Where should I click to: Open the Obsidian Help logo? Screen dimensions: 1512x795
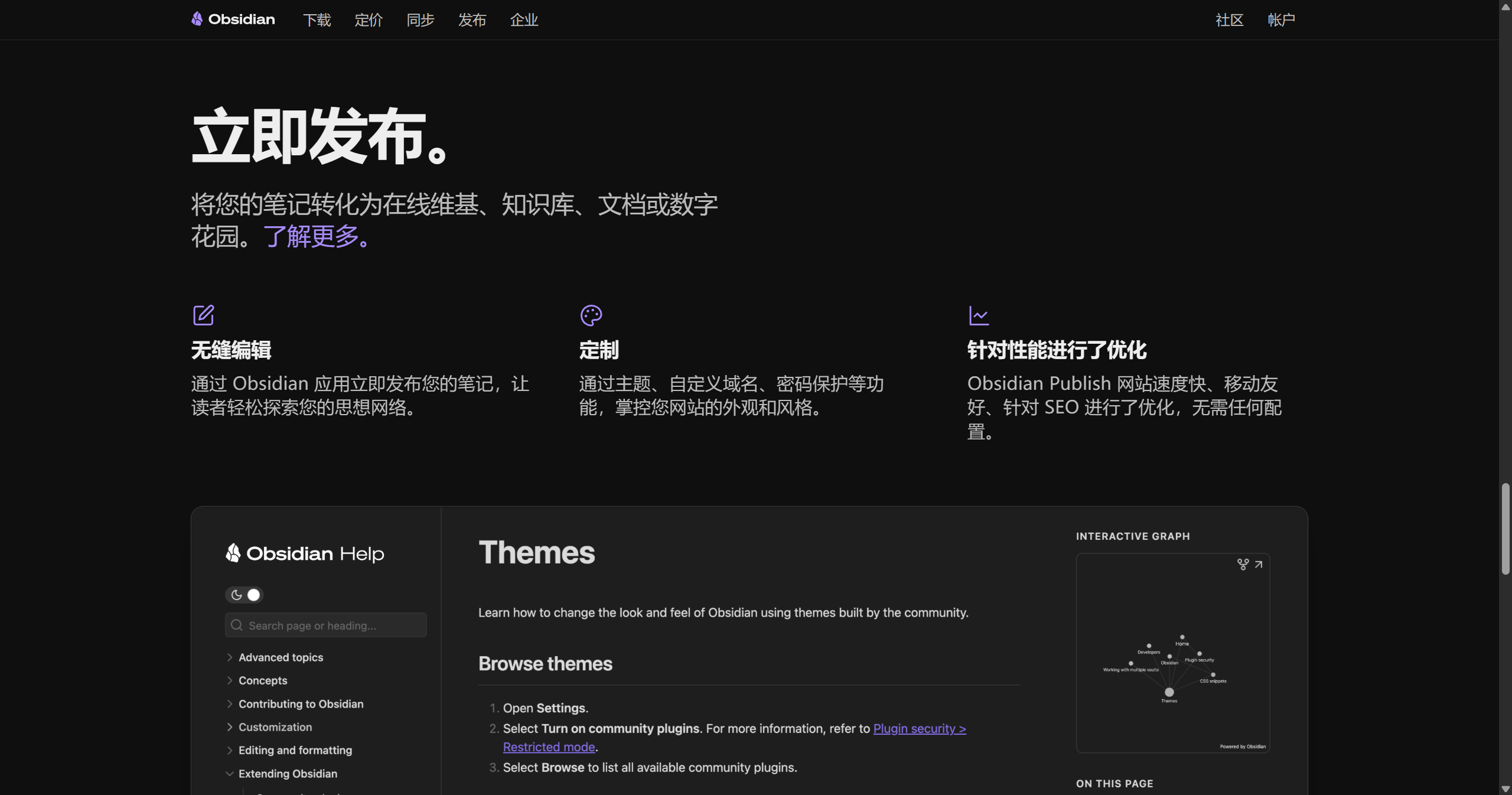[305, 553]
